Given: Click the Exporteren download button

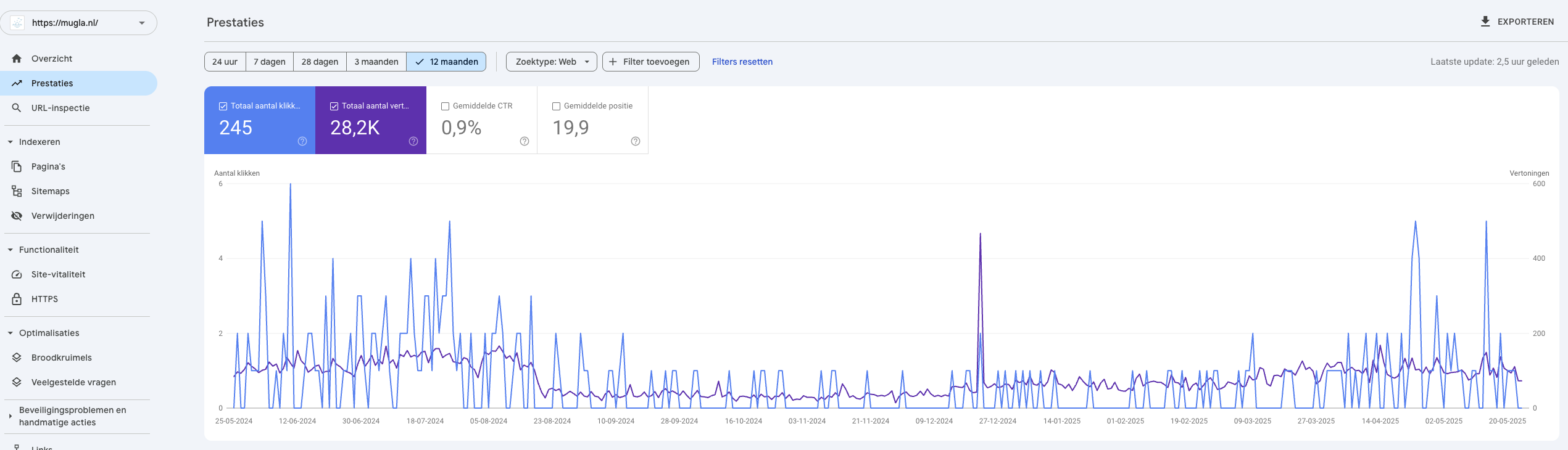Looking at the screenshot, I should [1517, 22].
